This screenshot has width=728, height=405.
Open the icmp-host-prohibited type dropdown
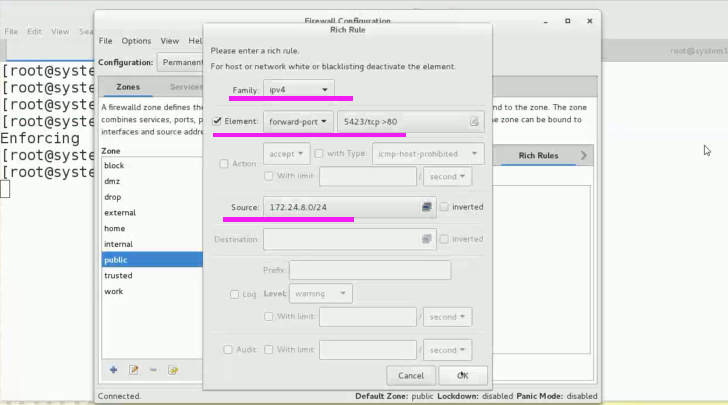pyautogui.click(x=428, y=154)
